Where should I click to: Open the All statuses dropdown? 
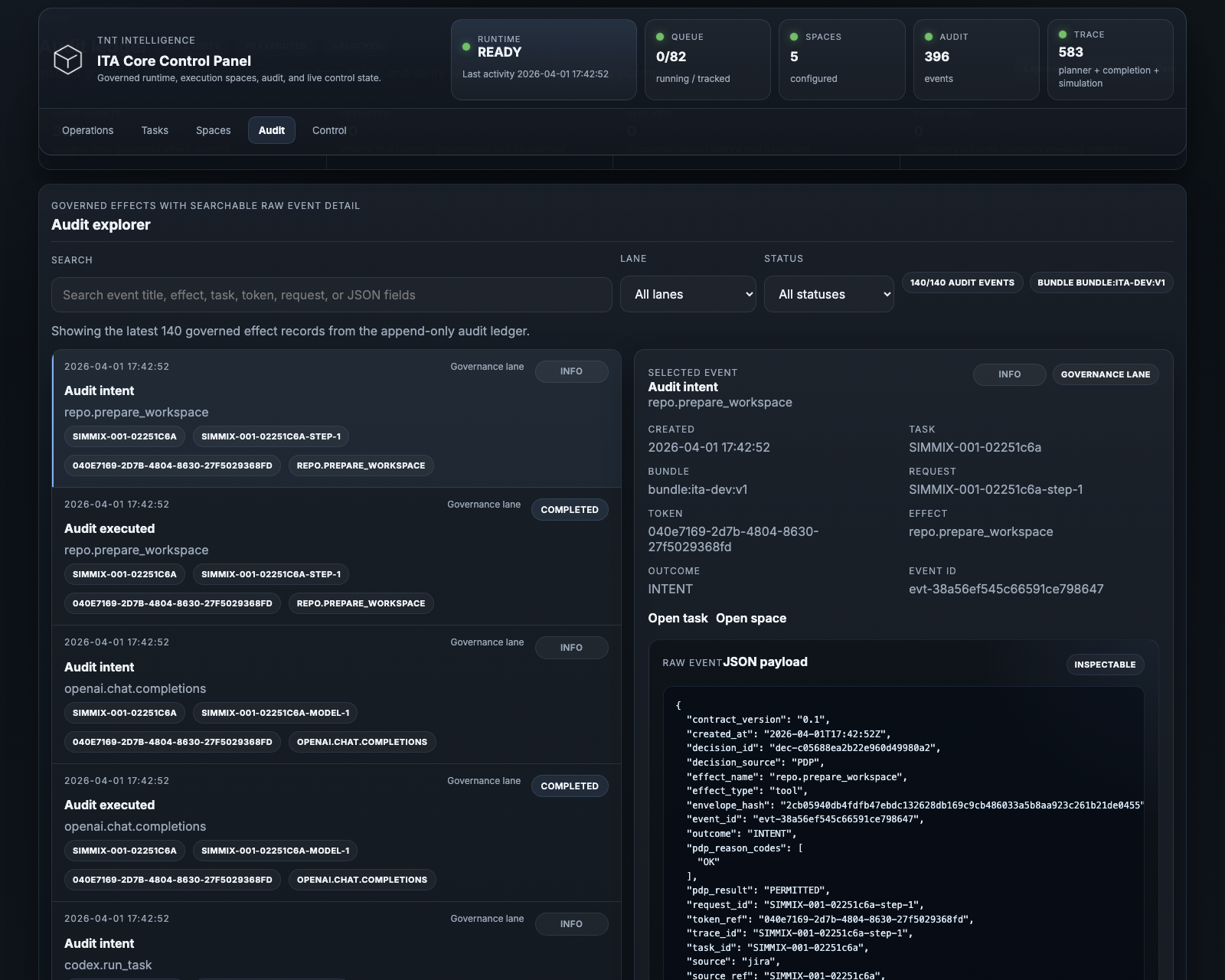(828, 294)
